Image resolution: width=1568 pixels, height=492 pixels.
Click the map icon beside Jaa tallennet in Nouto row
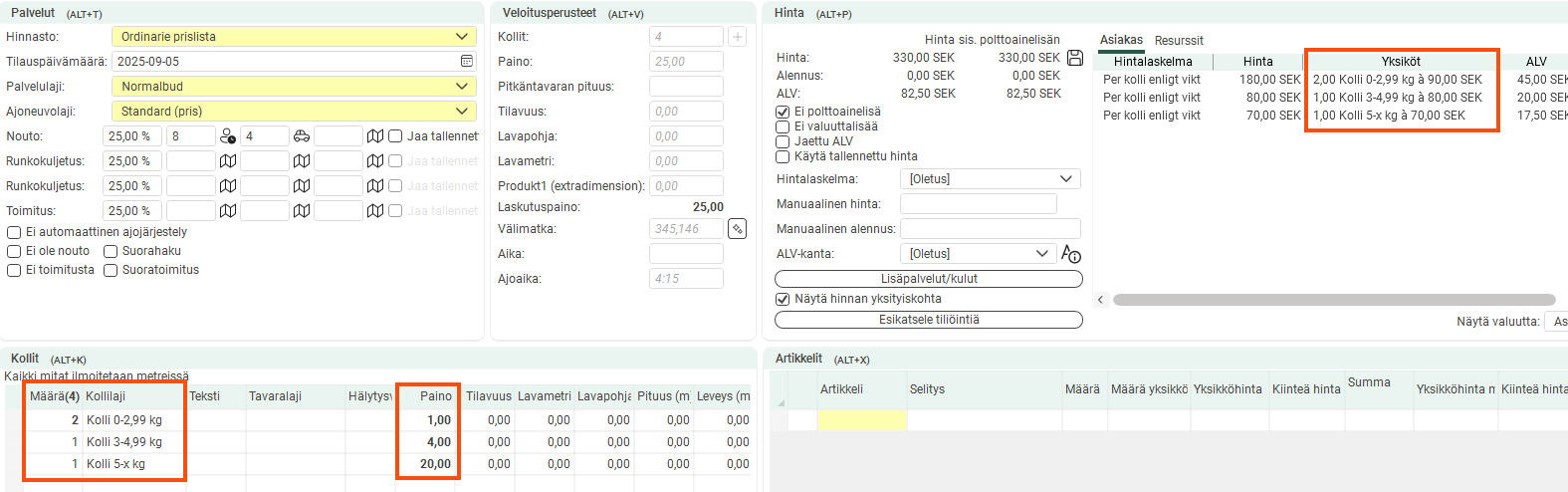coord(375,136)
